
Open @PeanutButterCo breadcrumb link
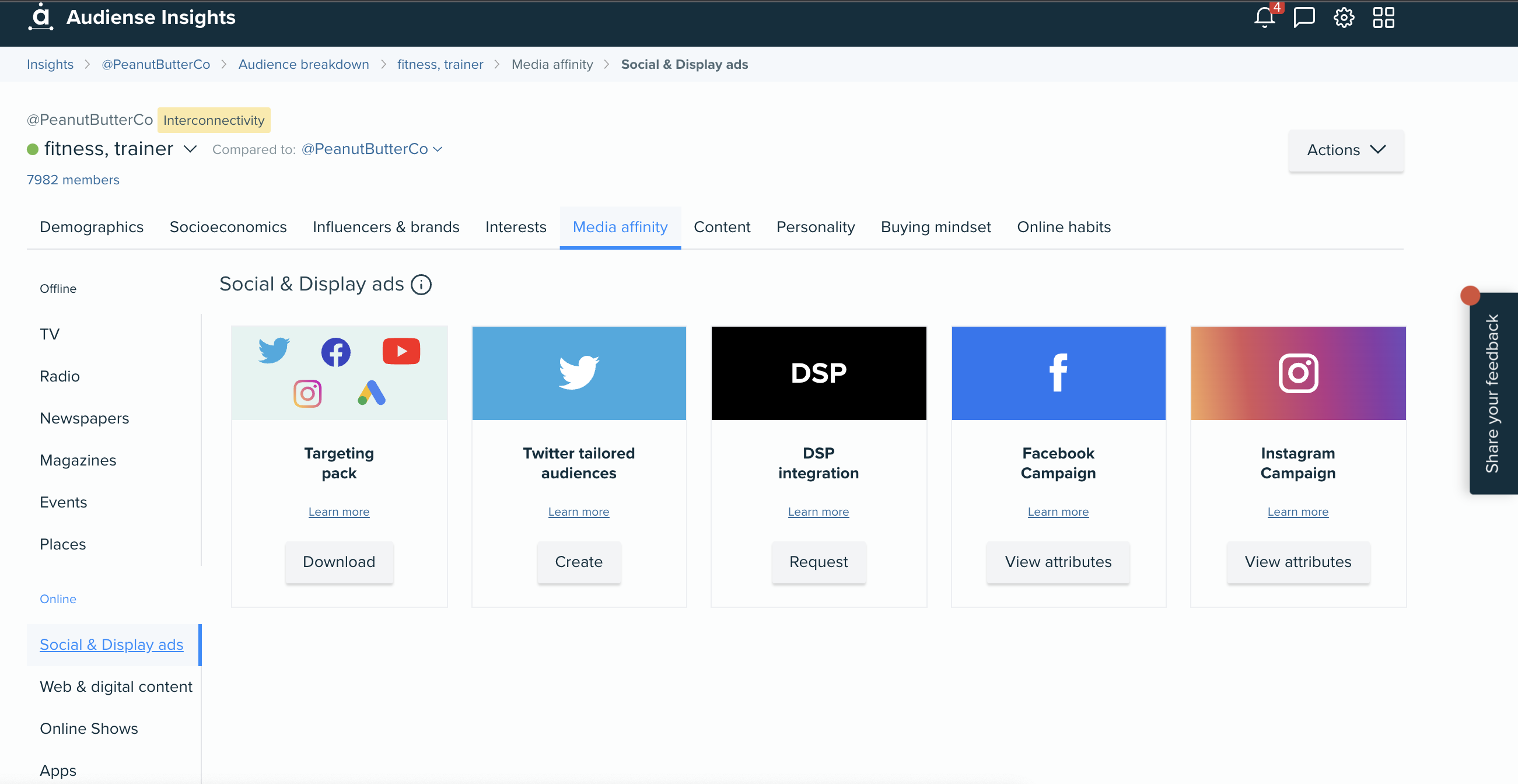(156, 64)
